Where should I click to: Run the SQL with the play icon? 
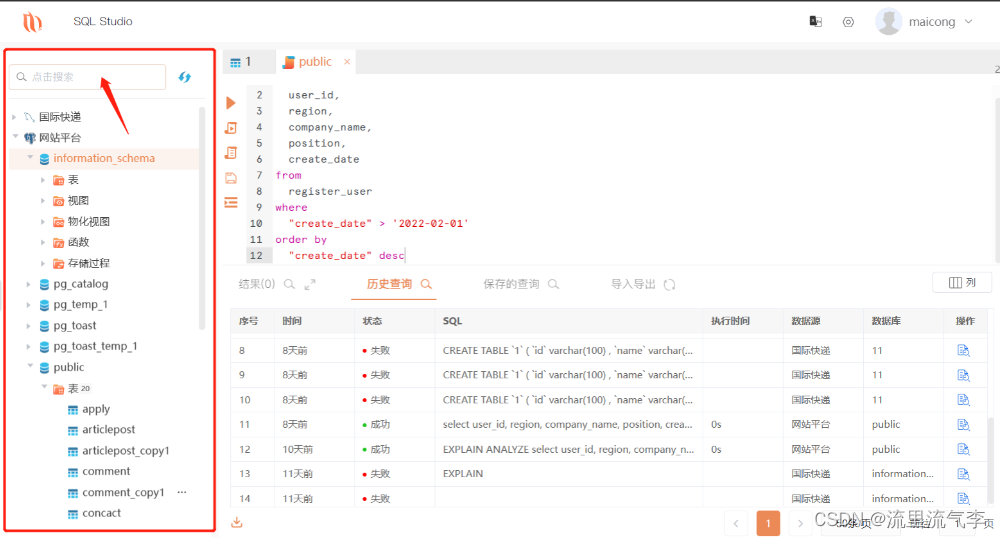pos(231,103)
